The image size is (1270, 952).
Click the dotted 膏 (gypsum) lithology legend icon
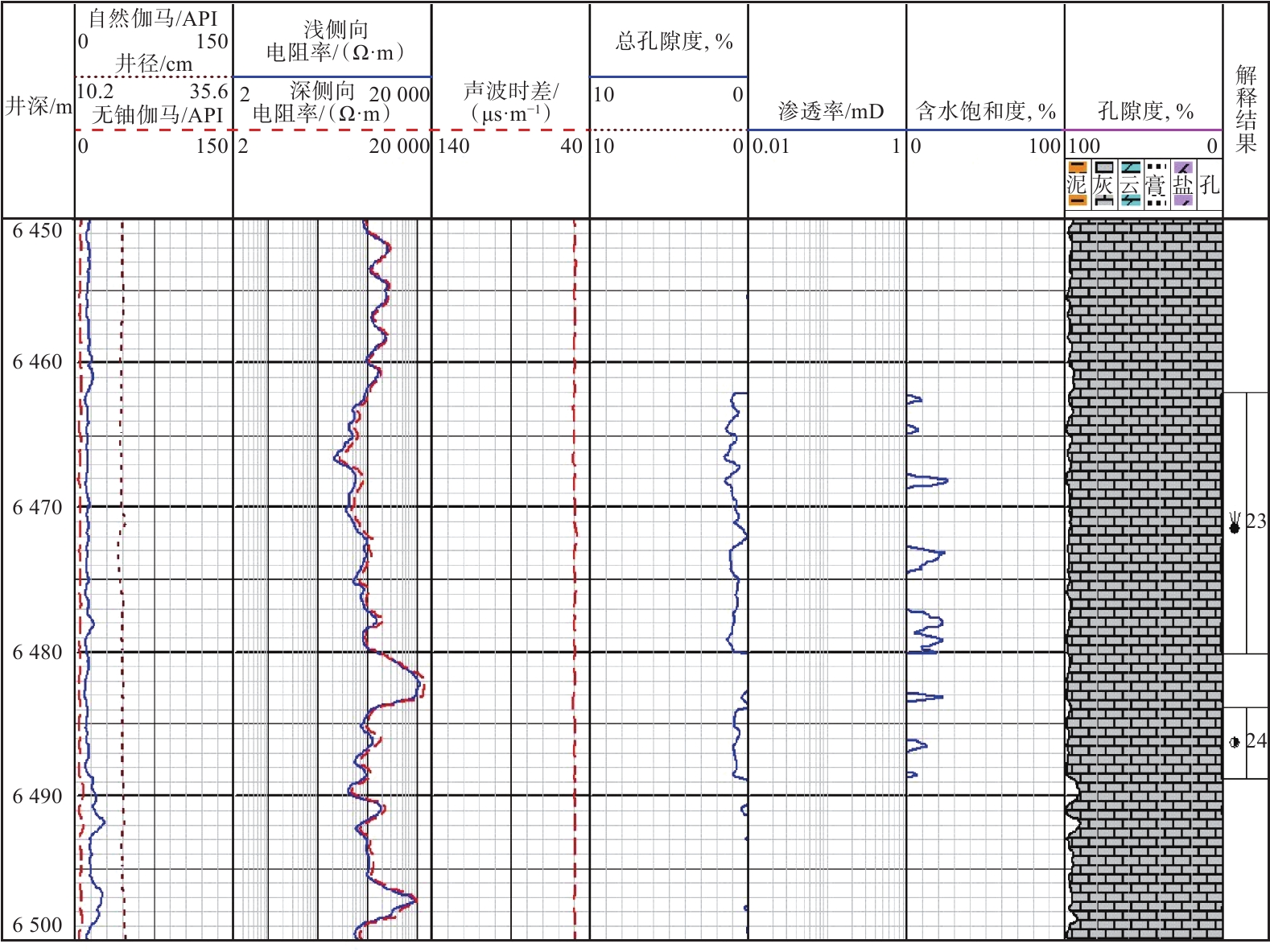1157,184
